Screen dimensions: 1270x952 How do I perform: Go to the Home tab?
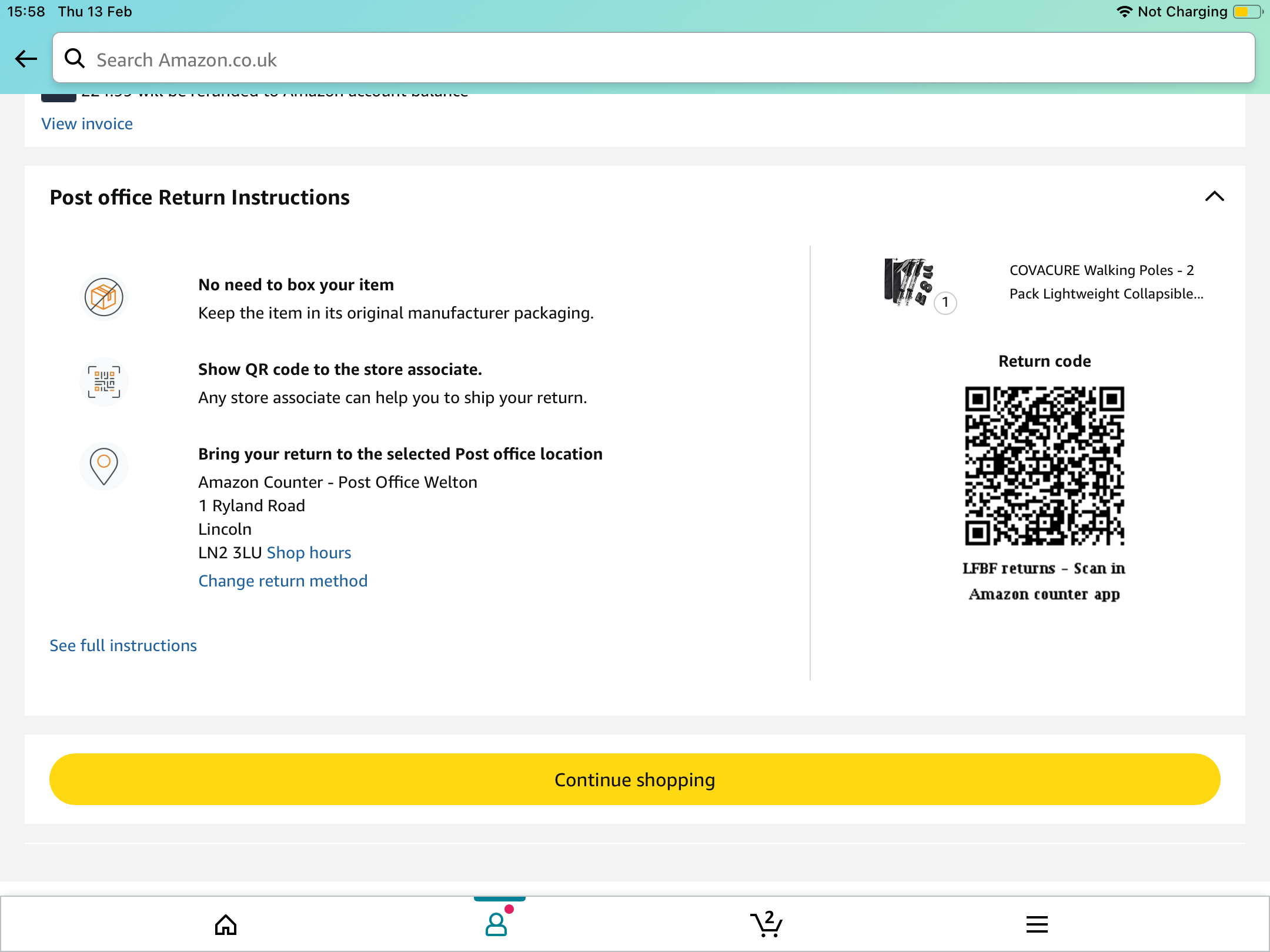click(225, 924)
